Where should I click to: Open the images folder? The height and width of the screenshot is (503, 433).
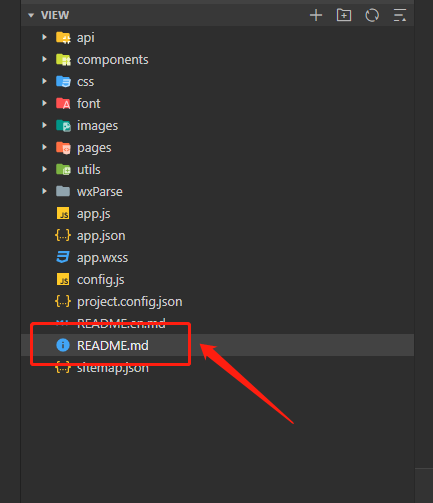[97, 126]
